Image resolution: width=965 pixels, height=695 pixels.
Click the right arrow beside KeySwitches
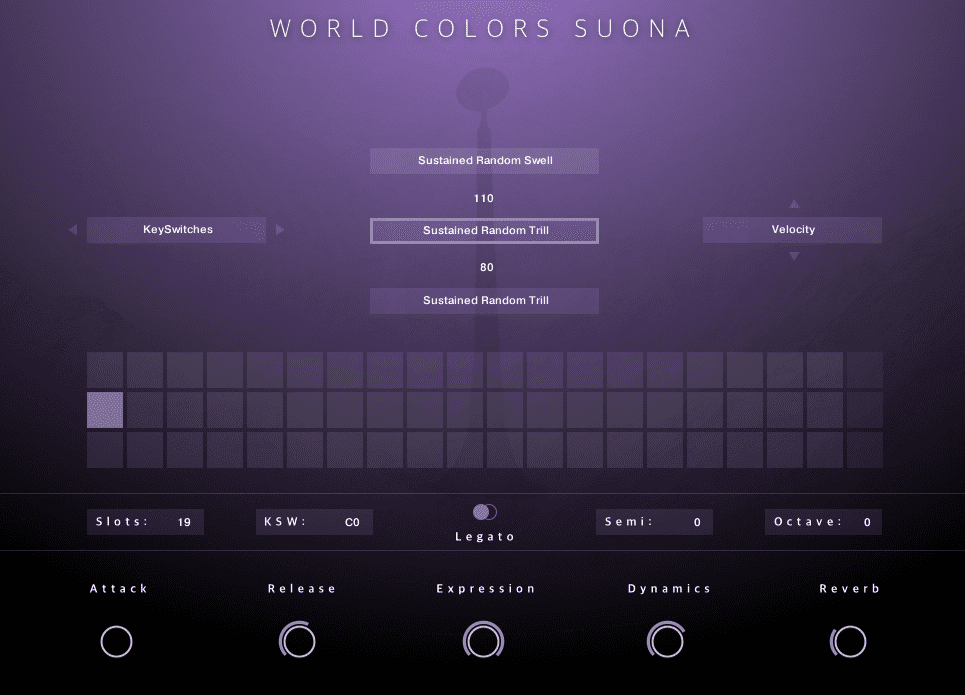click(280, 230)
